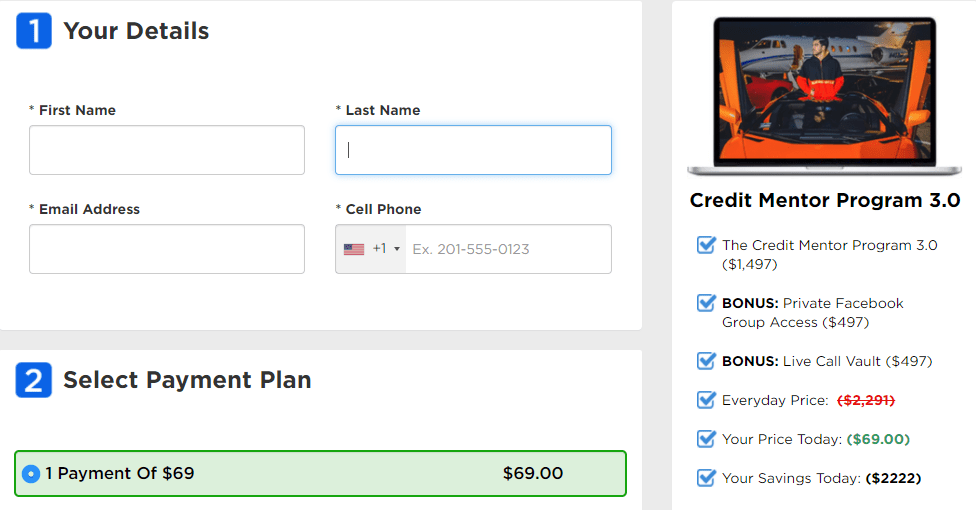This screenshot has width=976, height=510.
Task: Open the +1 country code dropdown arrow
Action: pyautogui.click(x=396, y=249)
